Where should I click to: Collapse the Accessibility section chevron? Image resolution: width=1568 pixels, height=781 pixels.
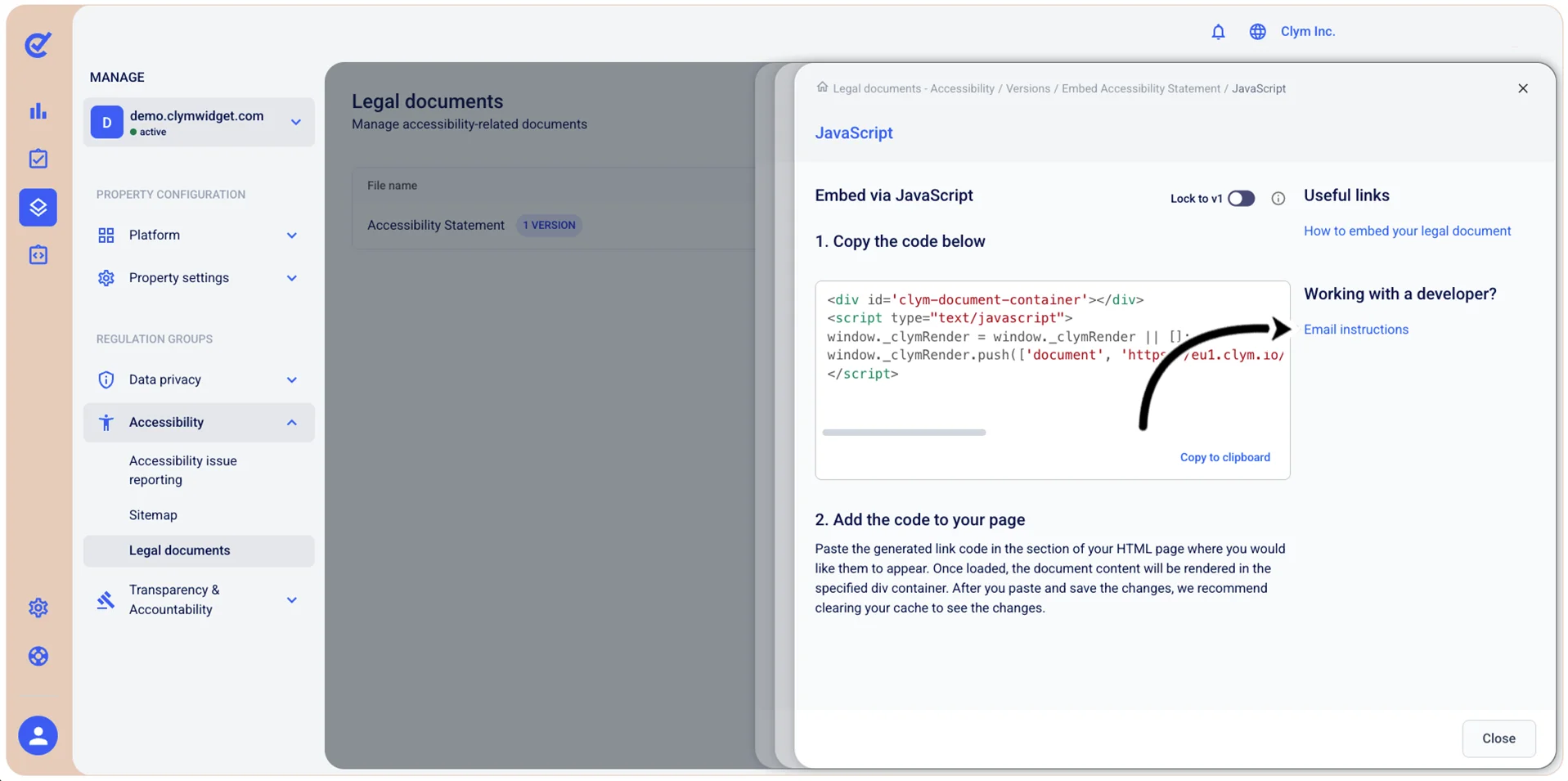pyautogui.click(x=292, y=423)
